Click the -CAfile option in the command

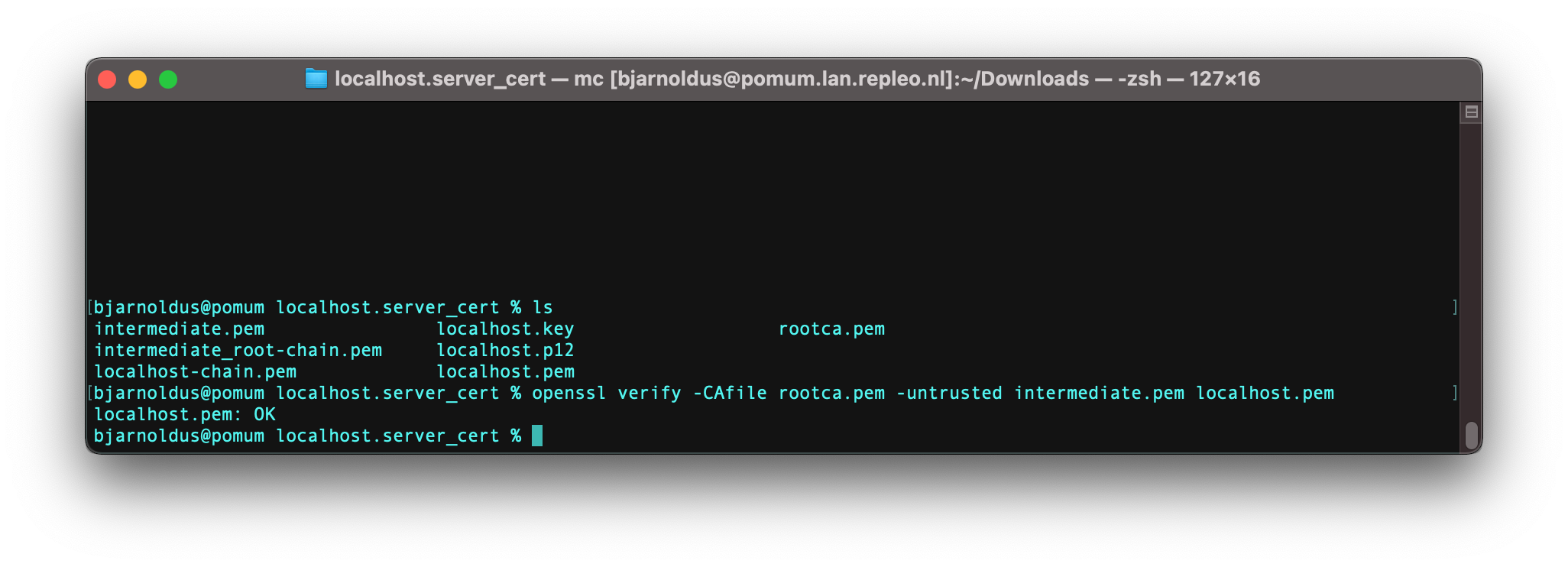pyautogui.click(x=730, y=393)
